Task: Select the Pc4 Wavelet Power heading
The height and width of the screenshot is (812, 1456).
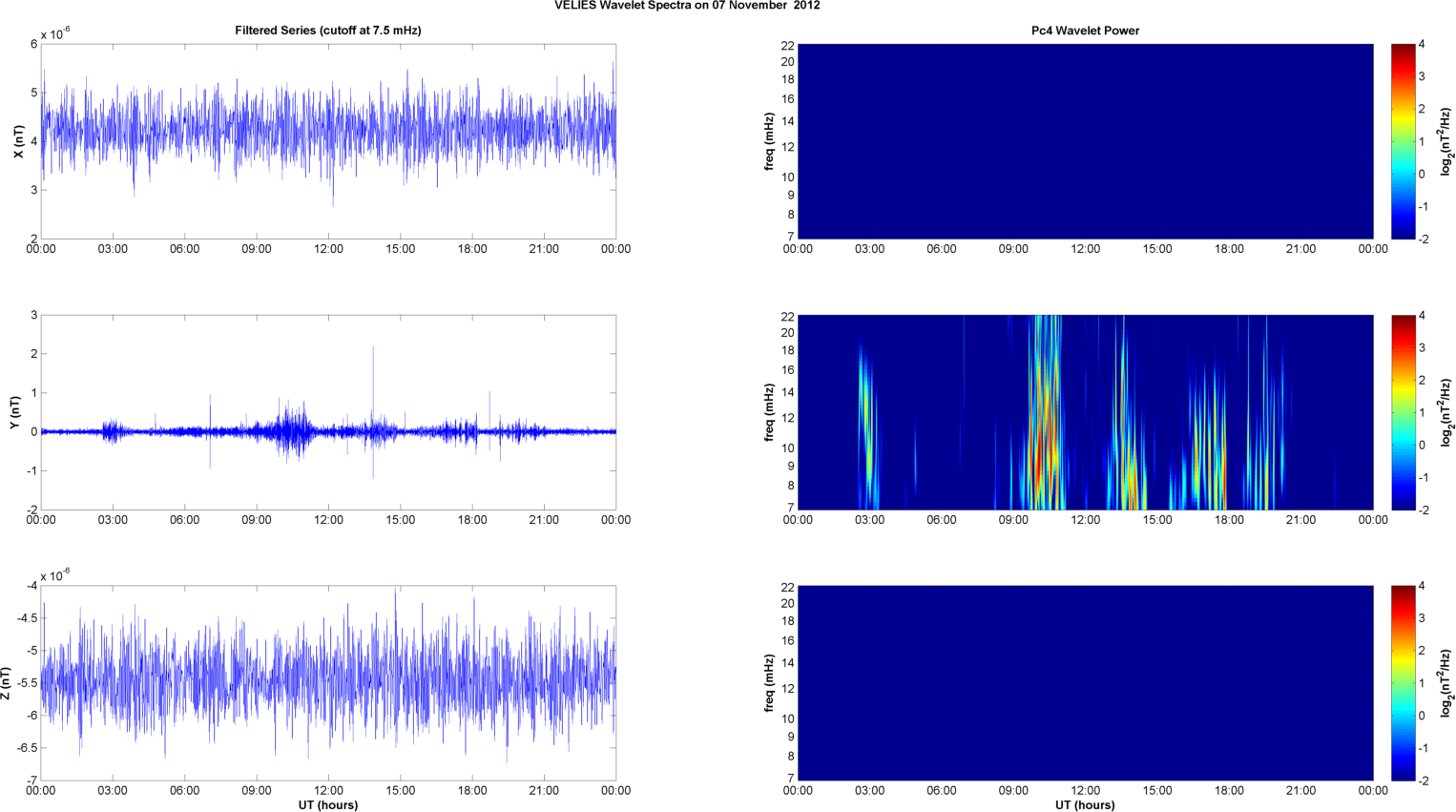Action: coord(1085,31)
